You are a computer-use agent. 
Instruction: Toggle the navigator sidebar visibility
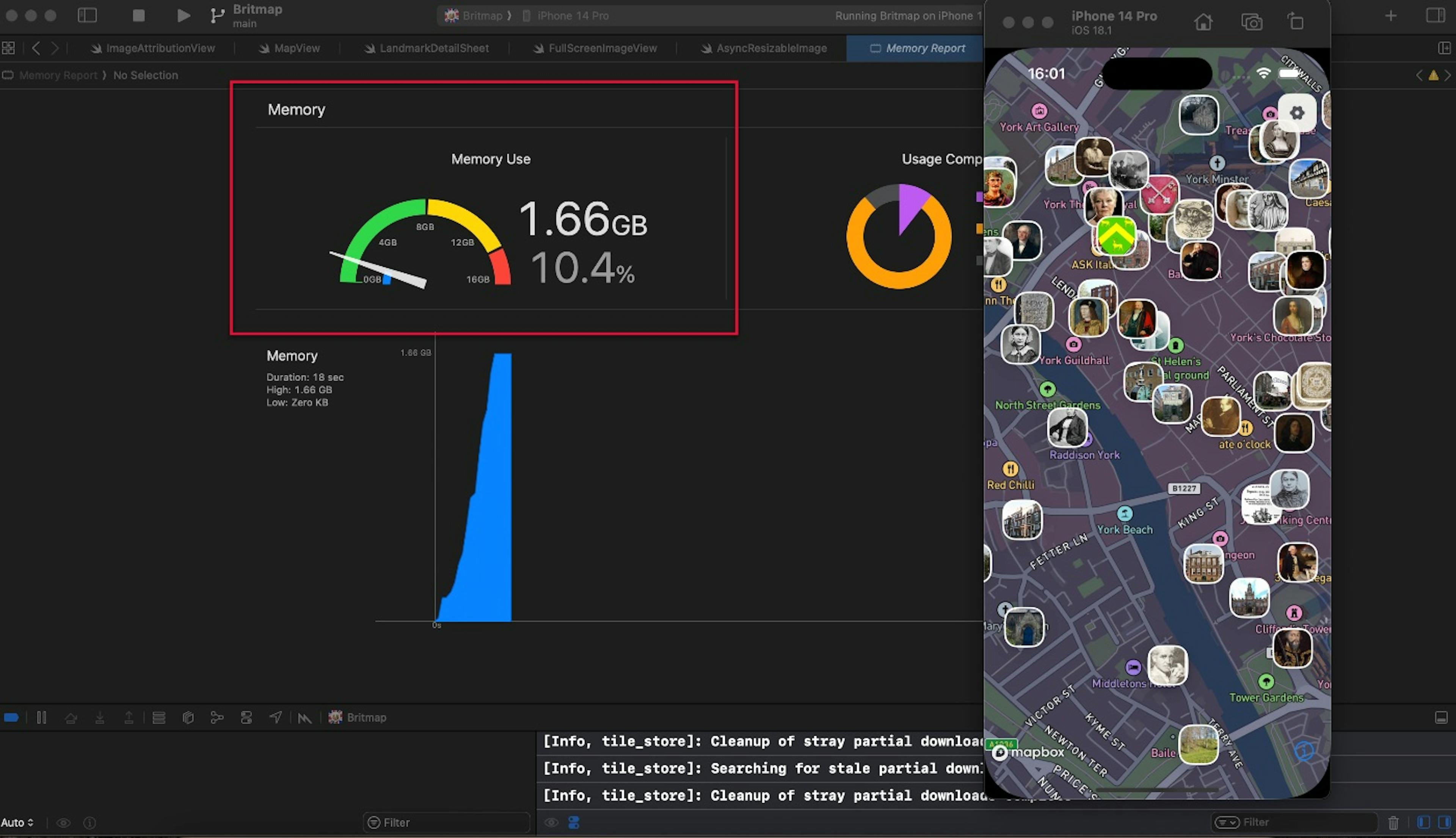87,16
